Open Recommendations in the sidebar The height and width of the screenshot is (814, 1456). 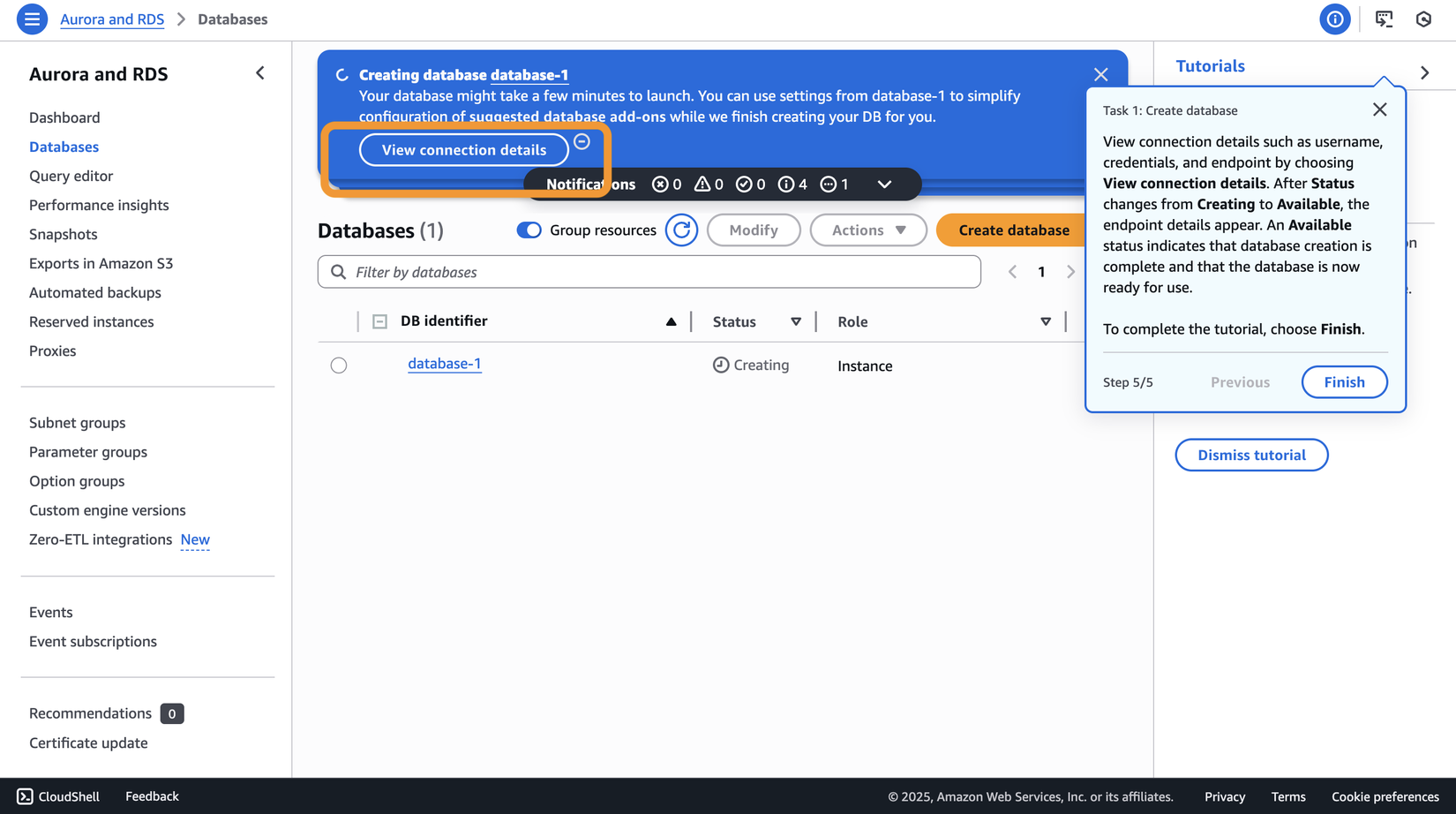point(90,713)
